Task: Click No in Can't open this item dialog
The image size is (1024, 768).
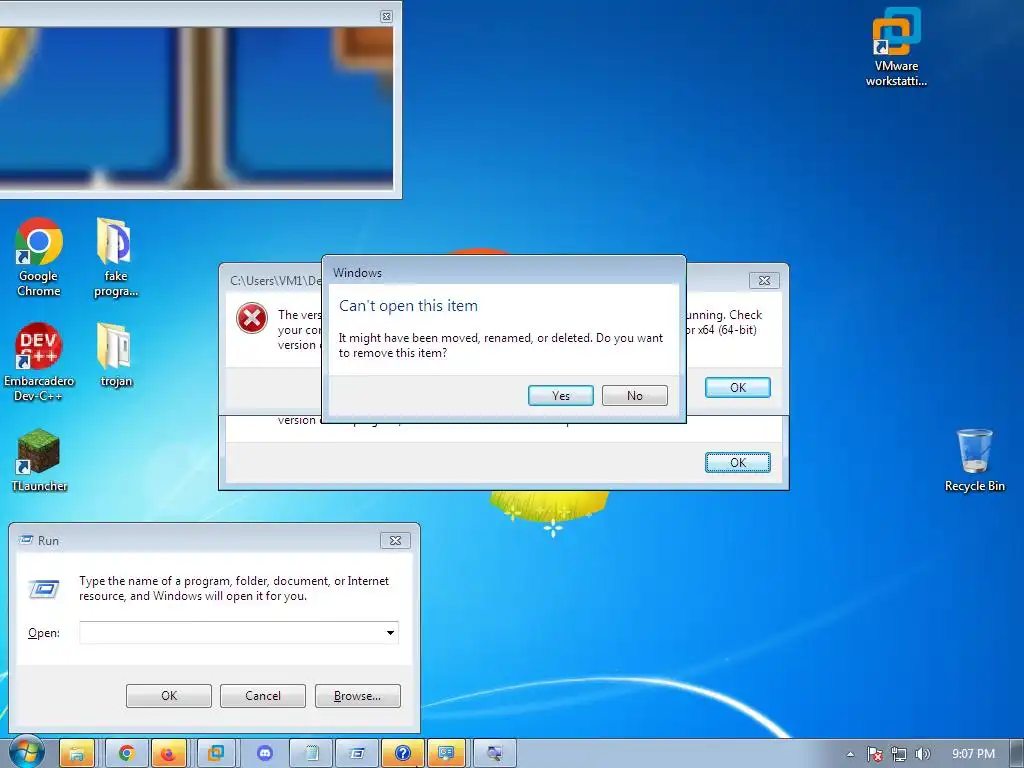Action: [x=634, y=395]
